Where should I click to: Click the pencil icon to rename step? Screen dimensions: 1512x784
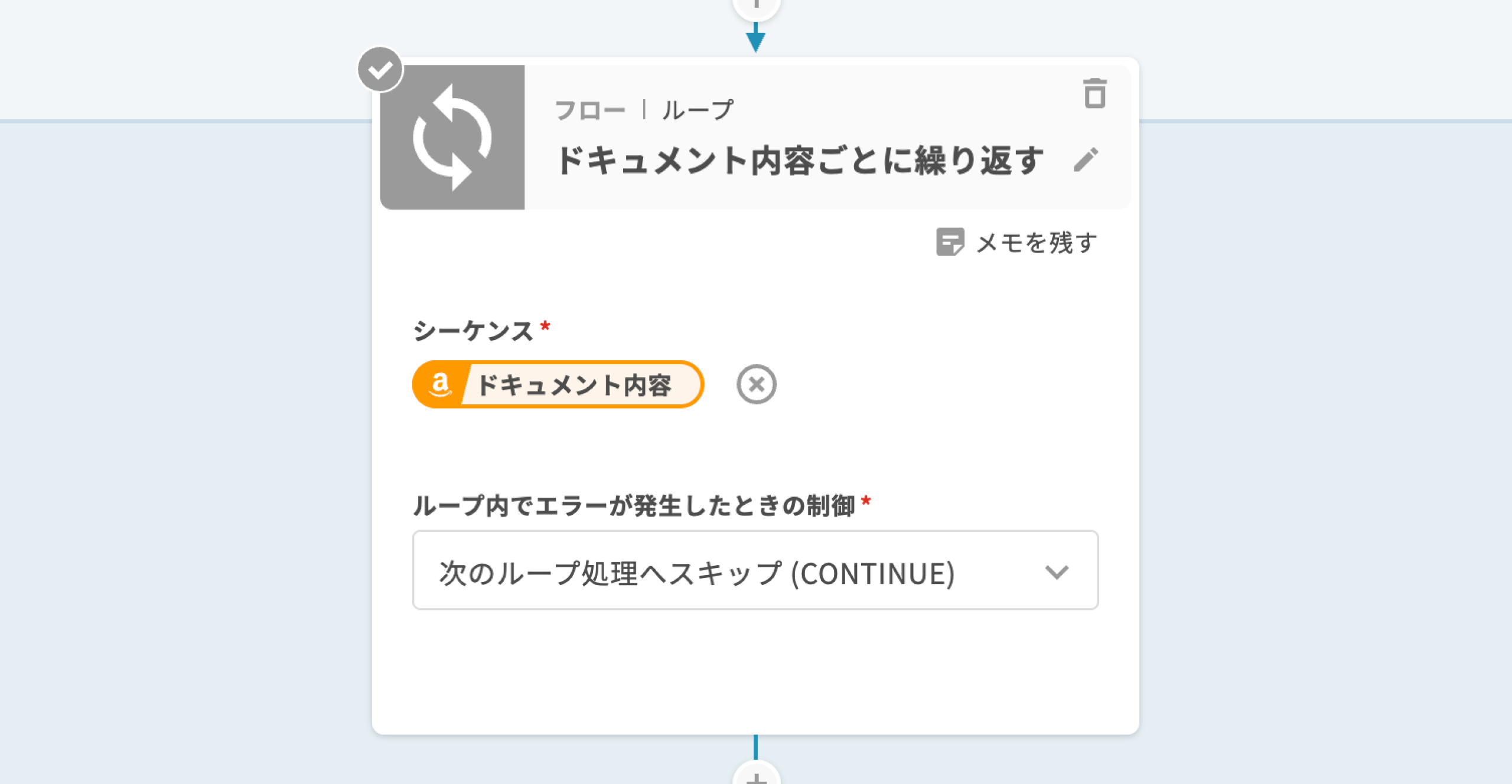click(x=1086, y=160)
